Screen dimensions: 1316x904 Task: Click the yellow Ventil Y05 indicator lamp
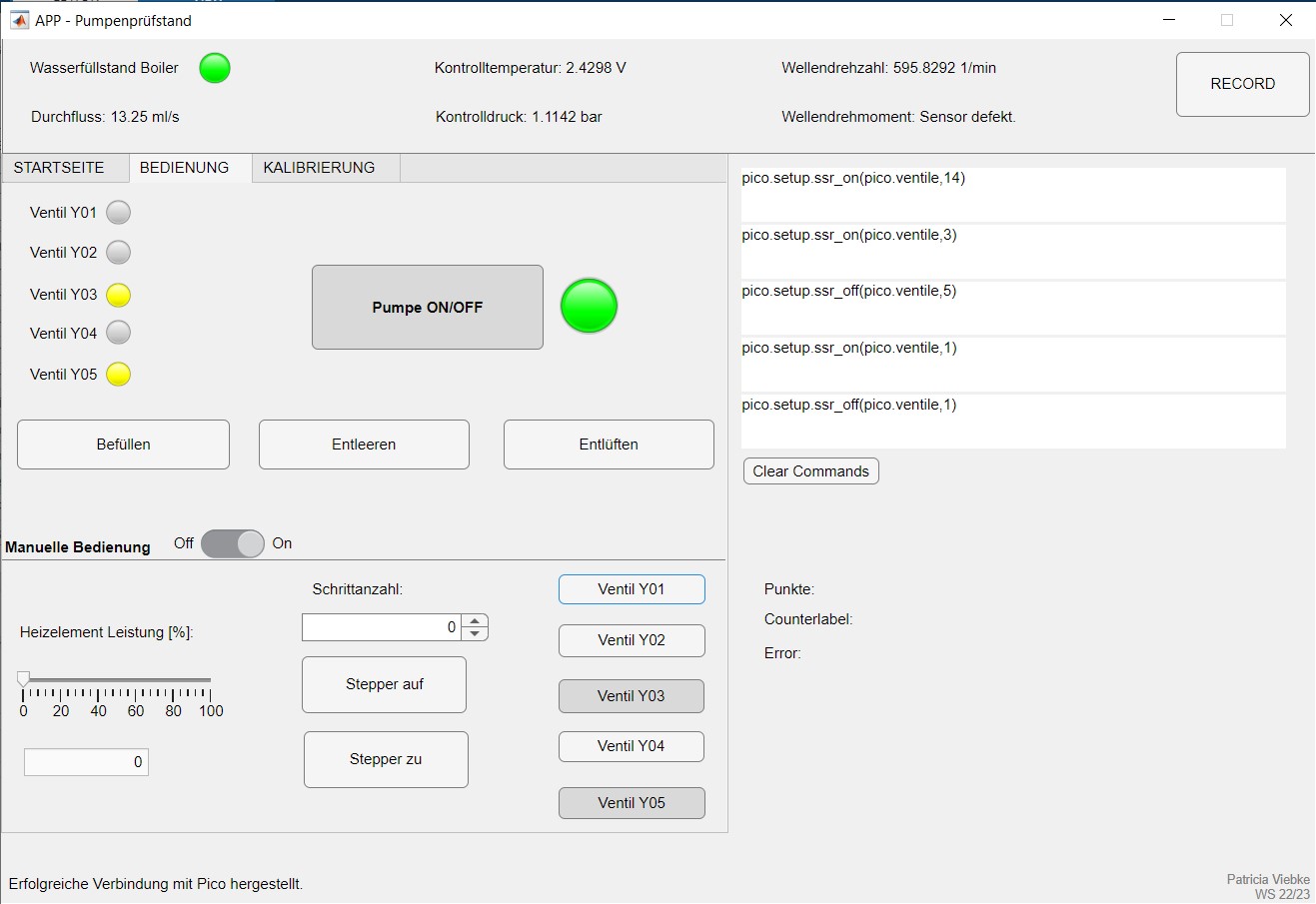tap(119, 375)
